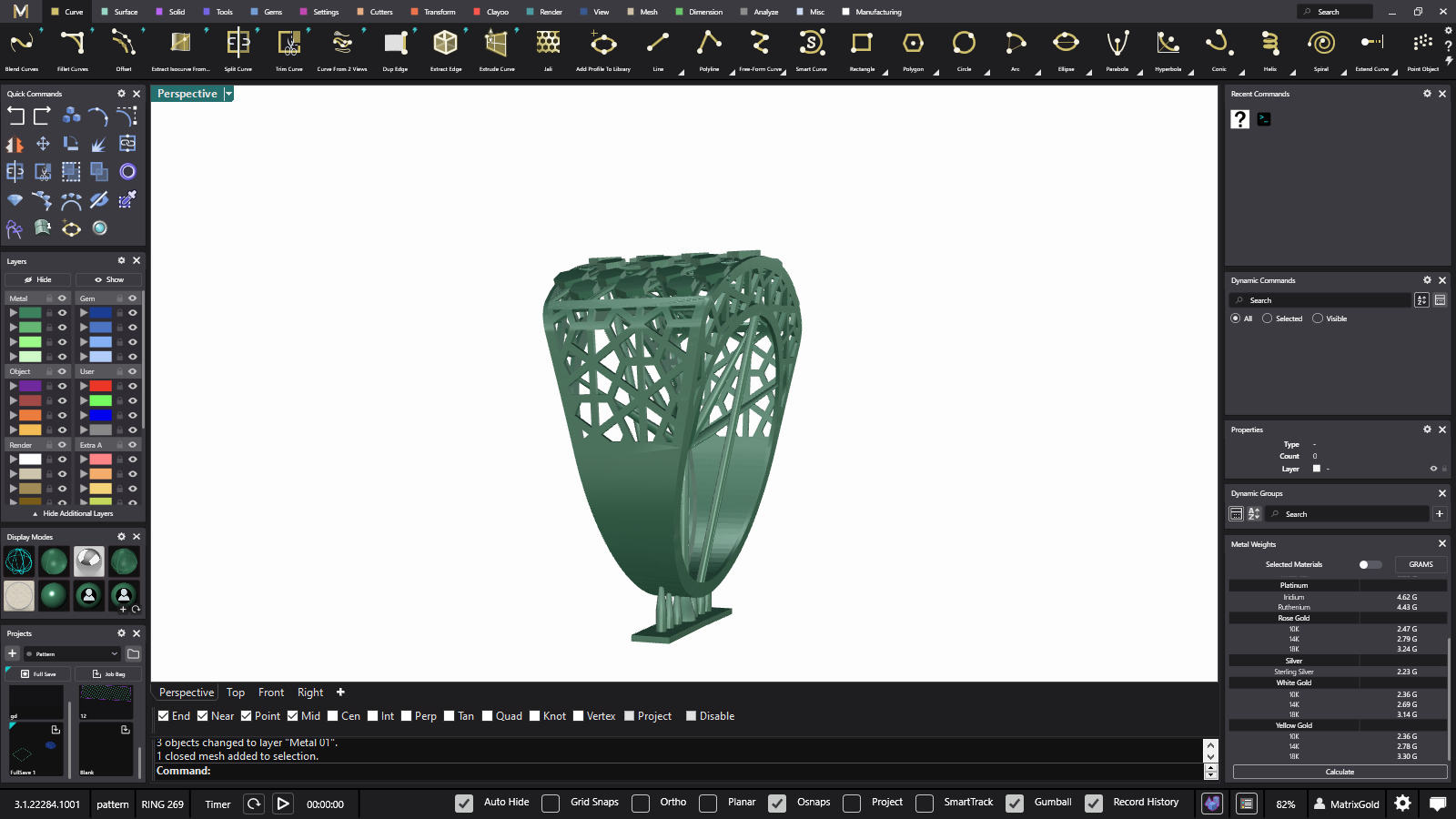The width and height of the screenshot is (1456, 819).
Task: Expand the first Gem layer row
Action: 84,313
